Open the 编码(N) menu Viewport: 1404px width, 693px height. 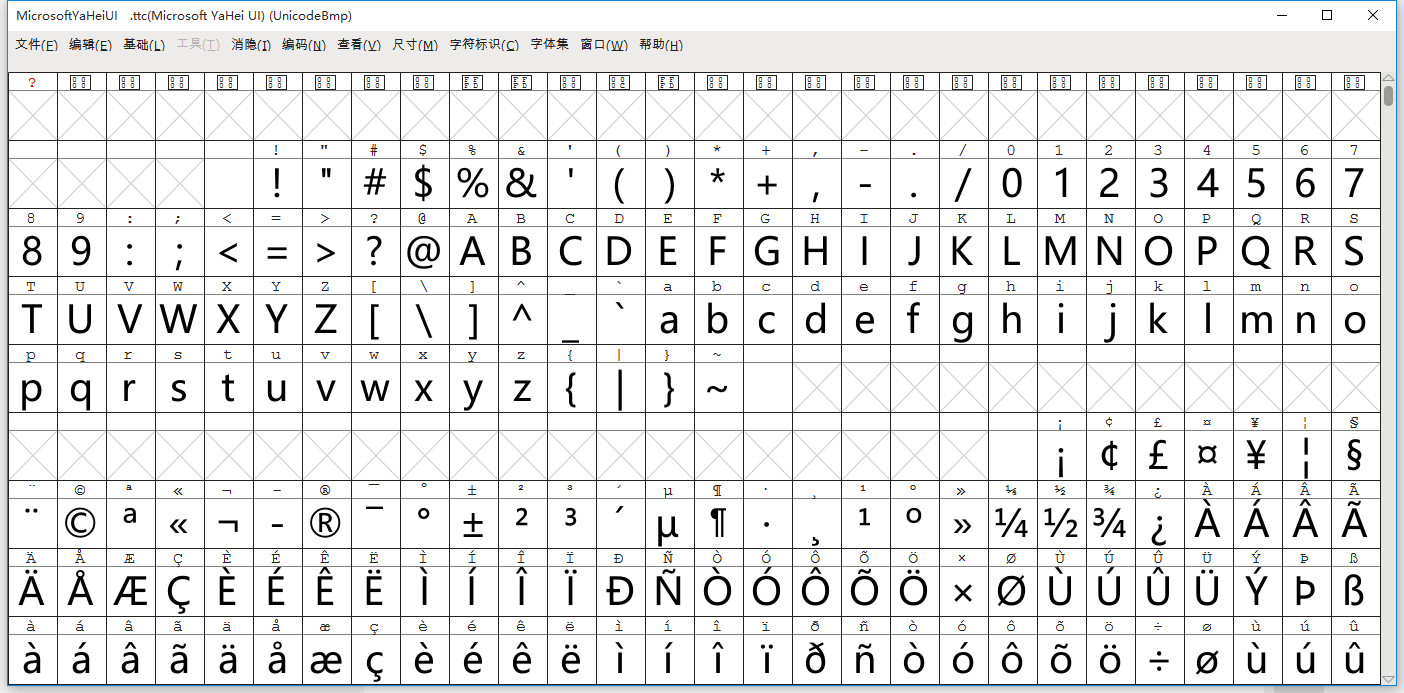click(x=305, y=45)
